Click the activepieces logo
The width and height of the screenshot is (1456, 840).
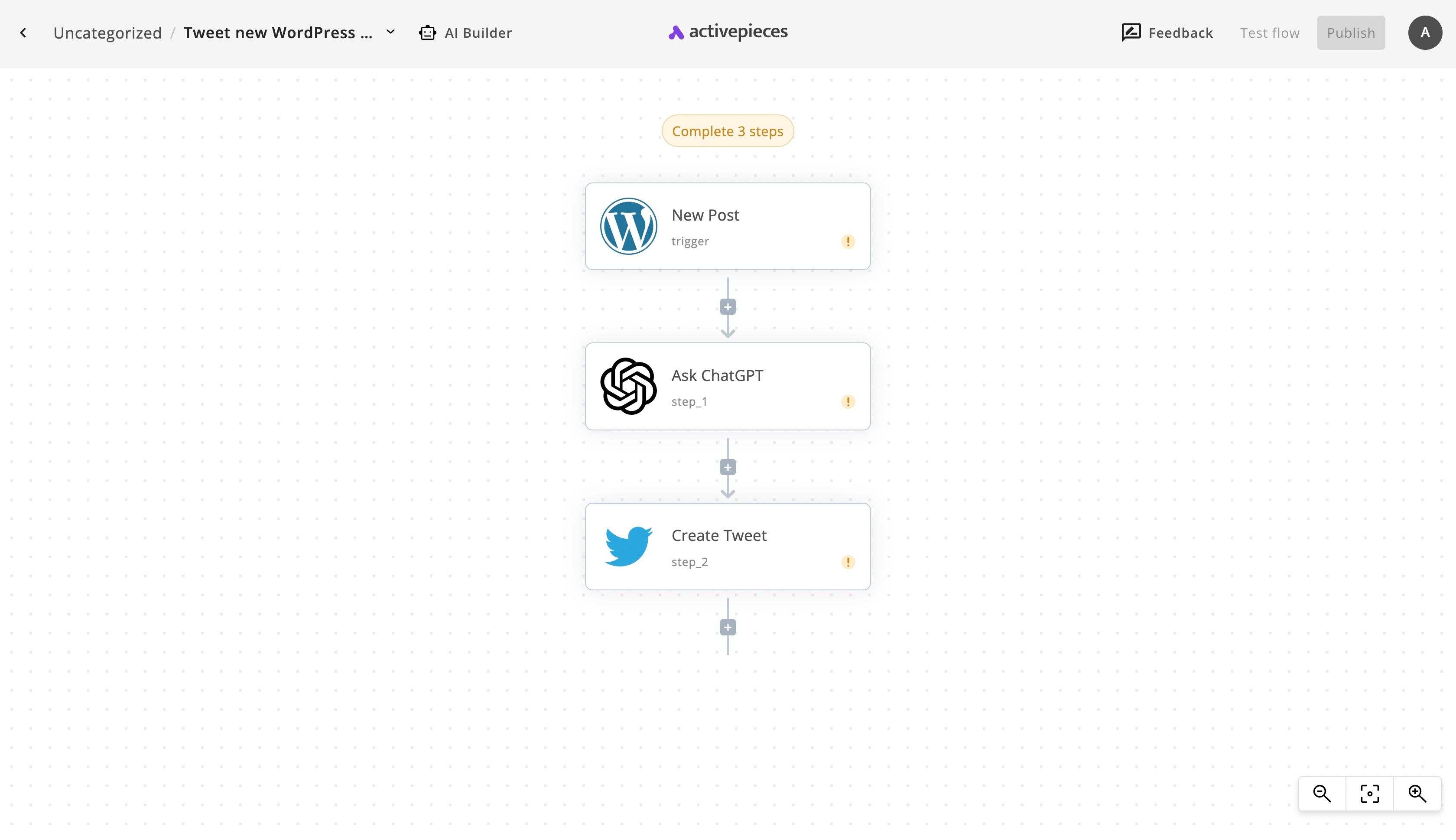click(x=728, y=33)
